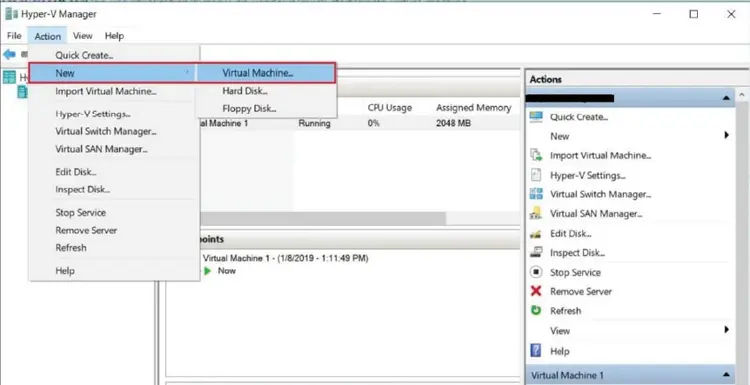
Task: Click Virtual SAN Manager icon in Actions pane
Action: point(536,213)
